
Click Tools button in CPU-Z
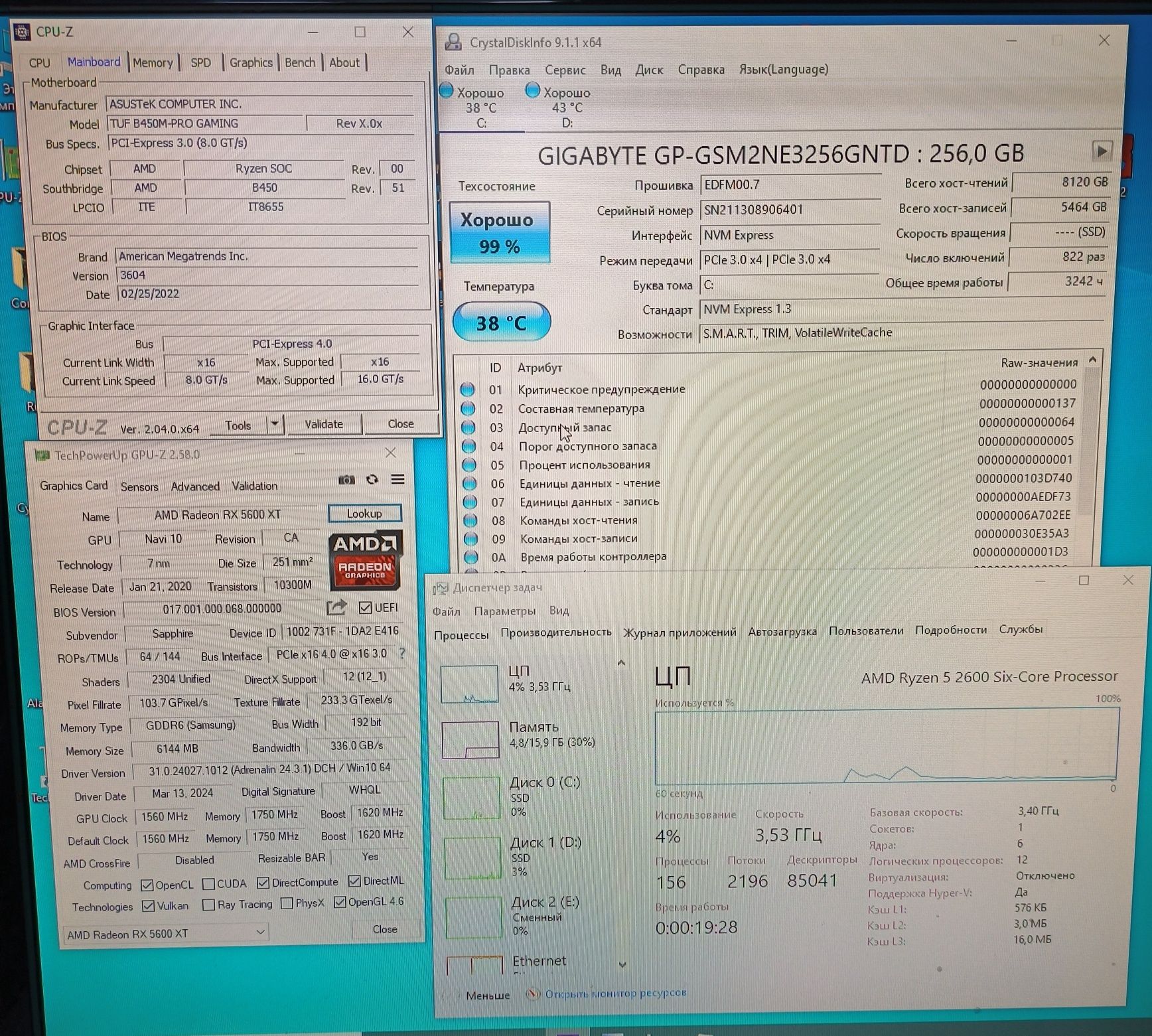pyautogui.click(x=238, y=425)
